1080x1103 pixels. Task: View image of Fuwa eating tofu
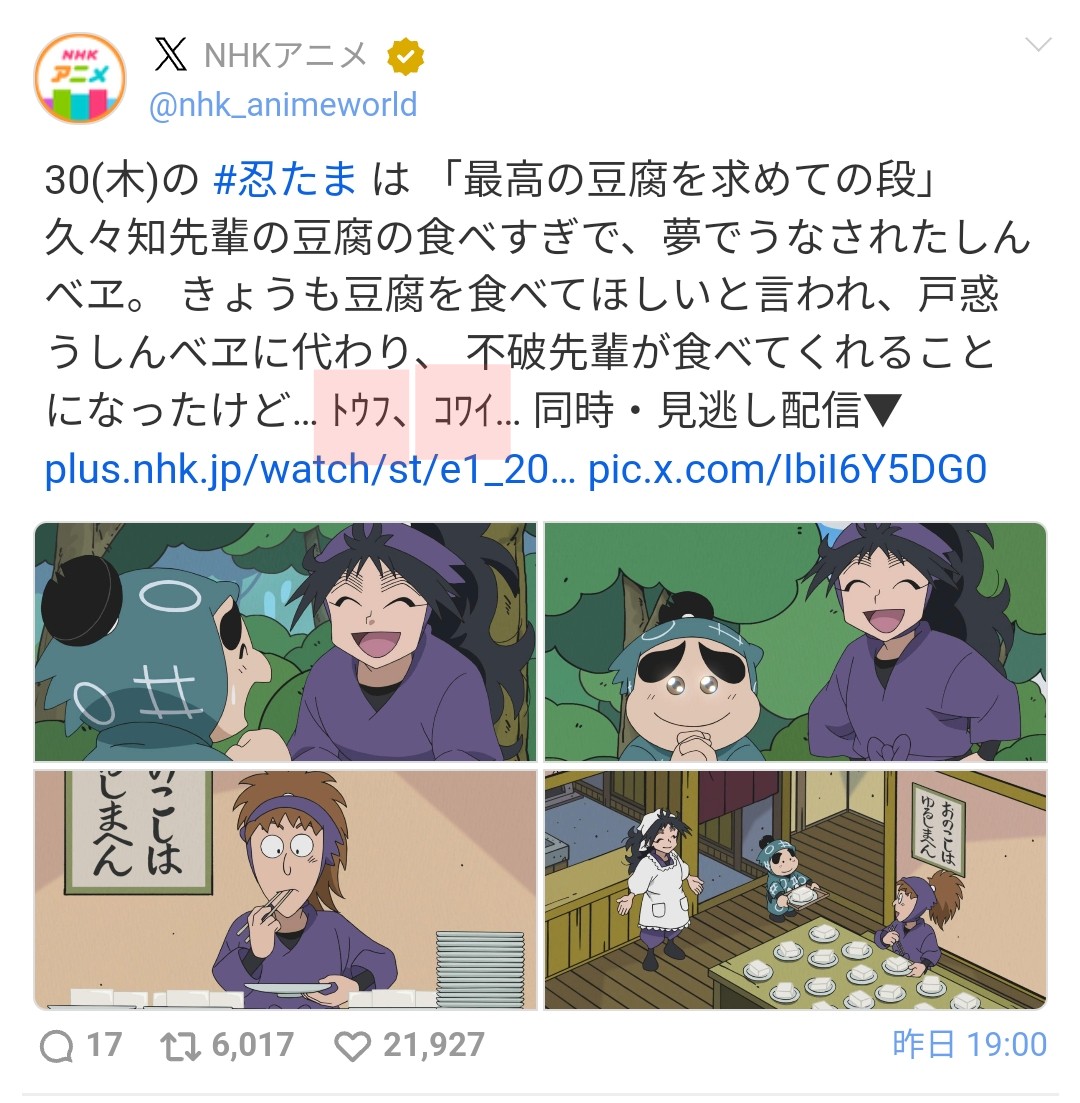click(x=286, y=890)
